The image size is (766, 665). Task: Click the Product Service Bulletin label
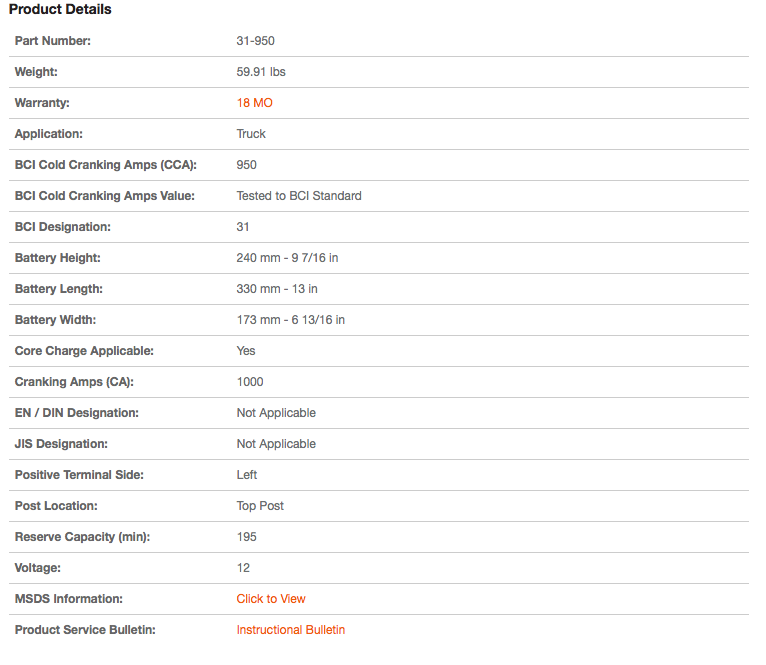(85, 630)
